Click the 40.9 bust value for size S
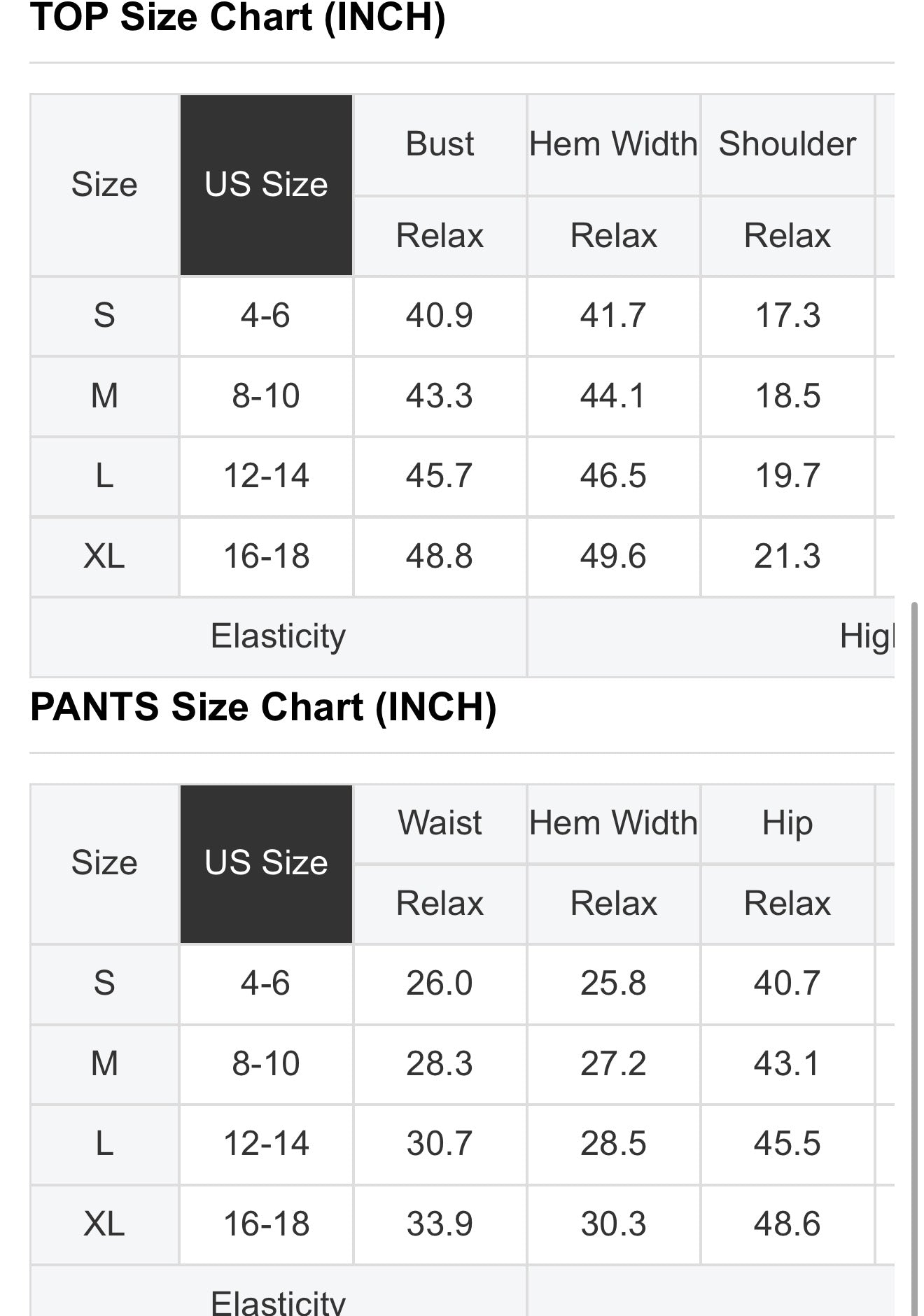 pyautogui.click(x=440, y=316)
